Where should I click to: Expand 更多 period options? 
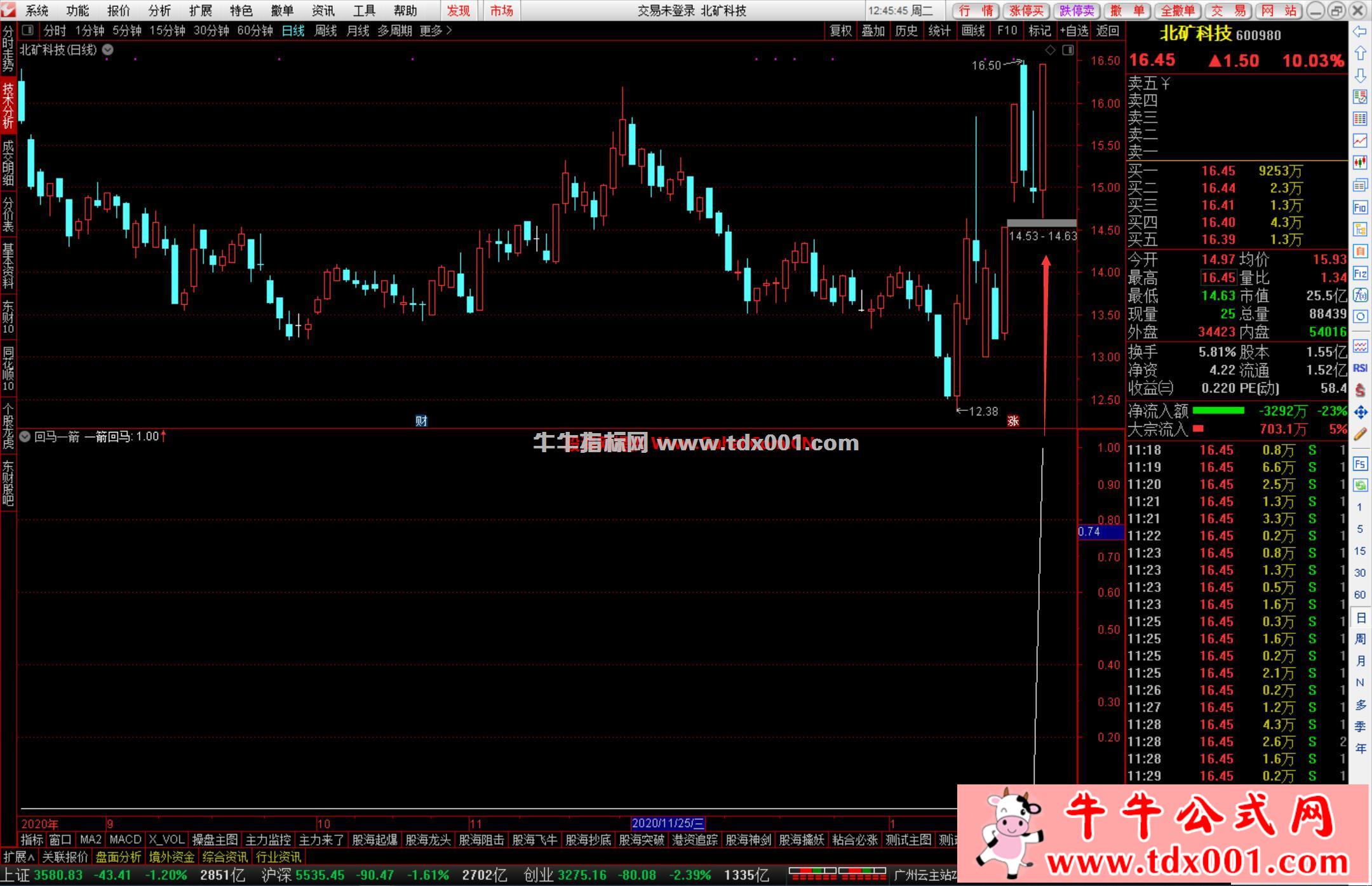point(435,30)
